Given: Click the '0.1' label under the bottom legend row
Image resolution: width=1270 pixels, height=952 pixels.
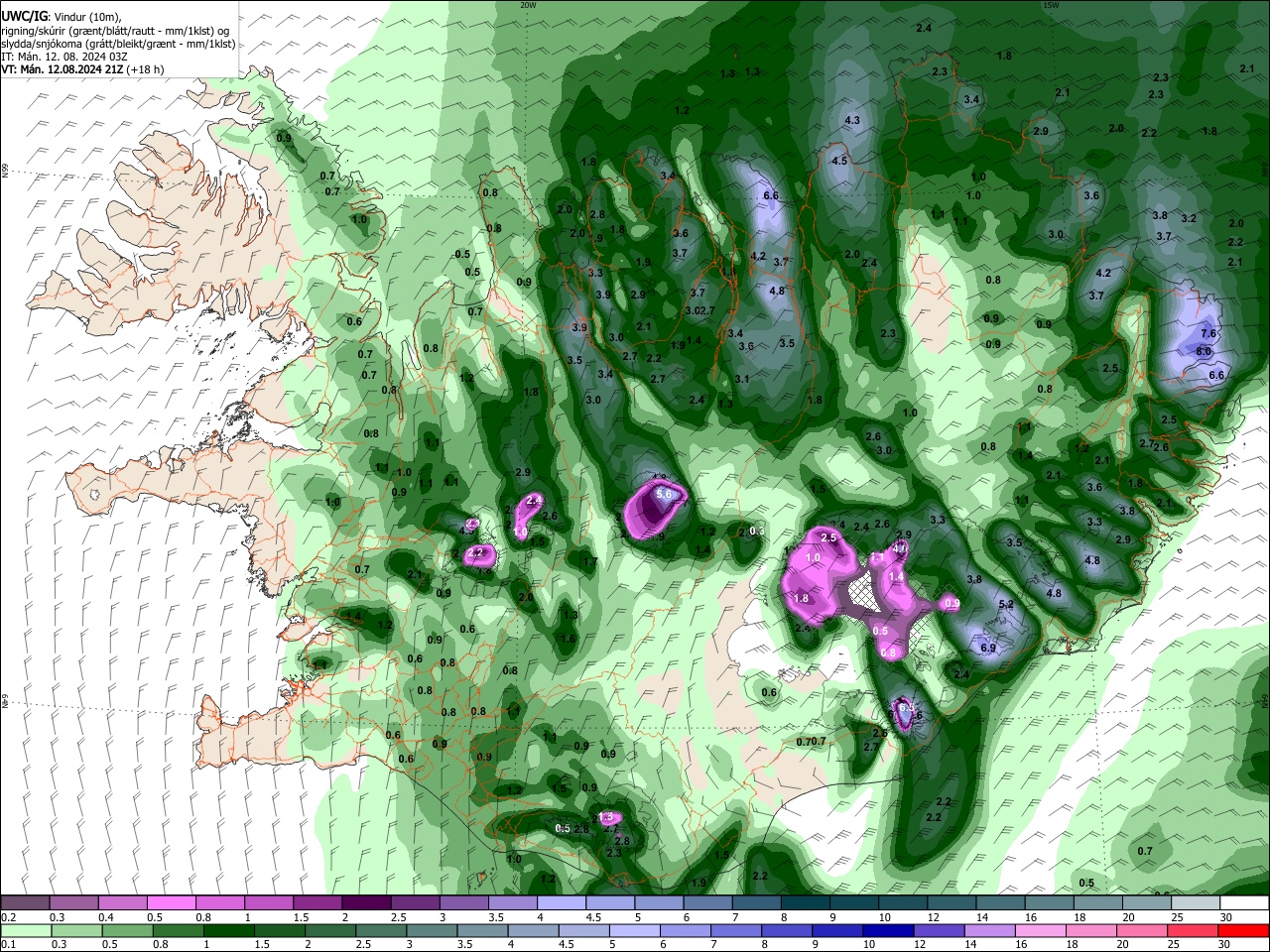Looking at the screenshot, I should pyautogui.click(x=8, y=944).
